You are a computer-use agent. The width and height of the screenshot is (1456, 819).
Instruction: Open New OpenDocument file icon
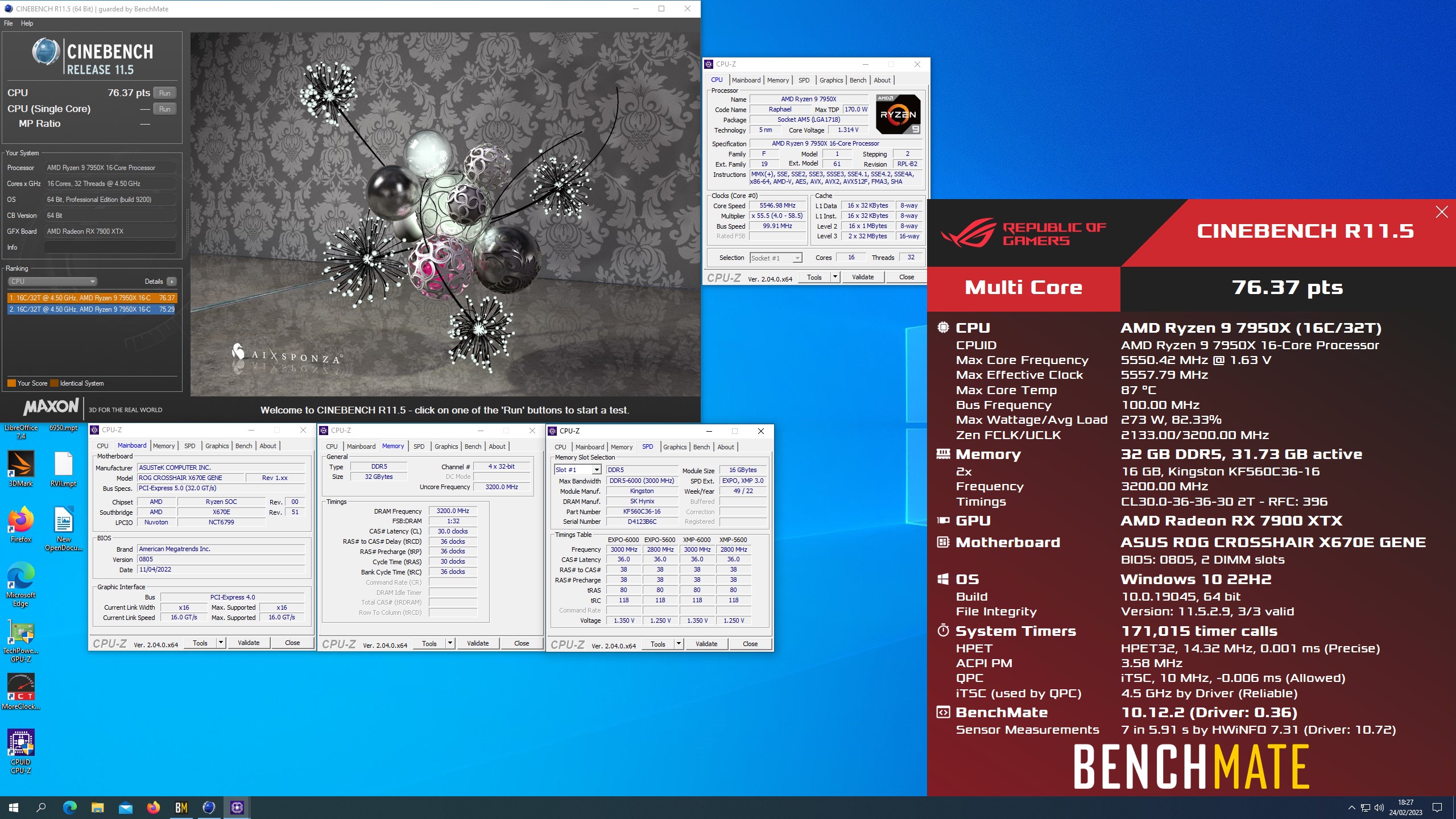point(63,528)
